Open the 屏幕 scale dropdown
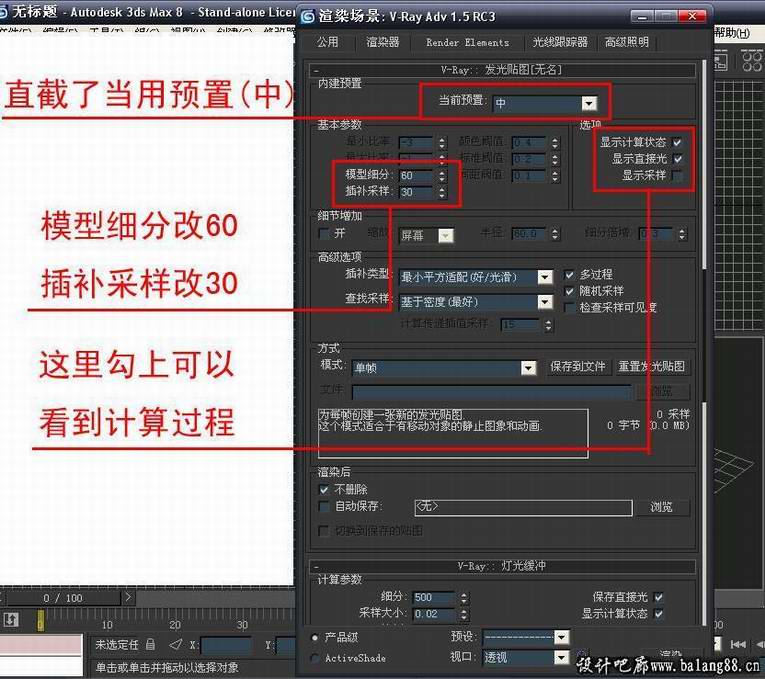Image resolution: width=765 pixels, height=679 pixels. pyautogui.click(x=445, y=236)
